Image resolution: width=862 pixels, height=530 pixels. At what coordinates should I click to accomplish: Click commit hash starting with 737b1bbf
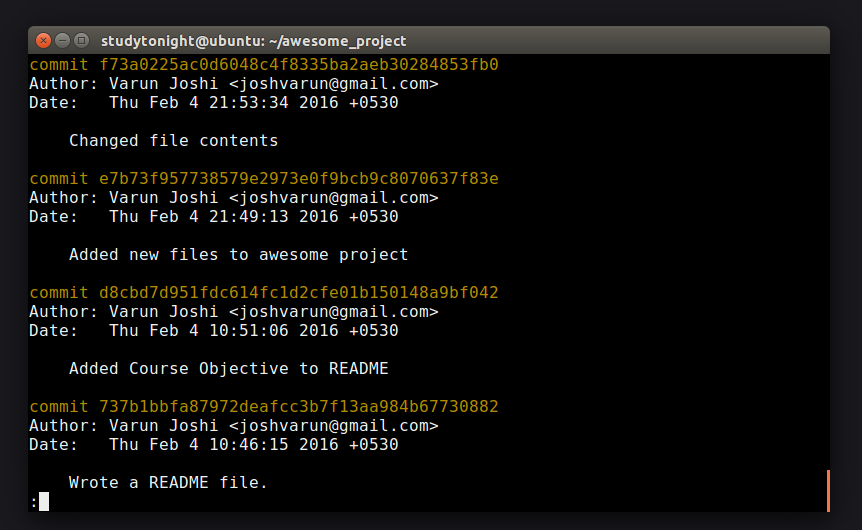point(299,407)
